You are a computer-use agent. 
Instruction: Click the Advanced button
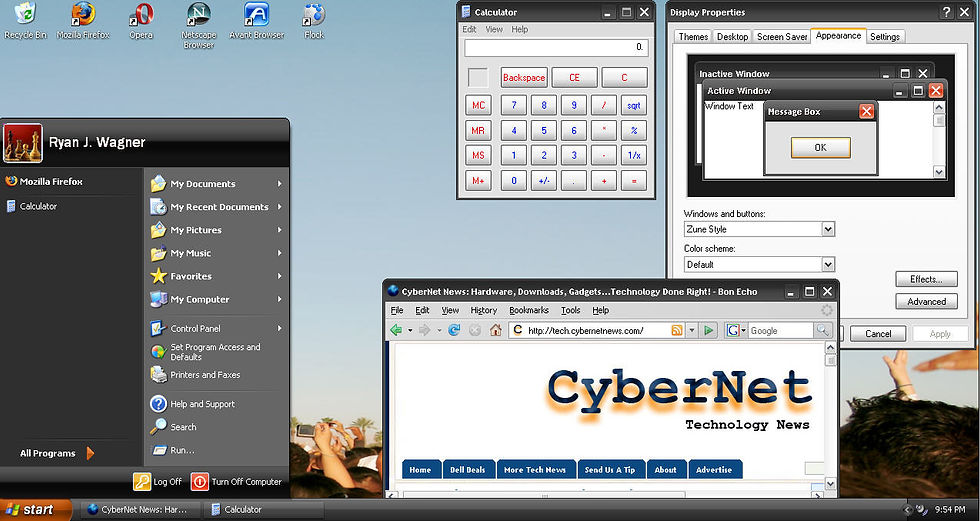point(926,302)
